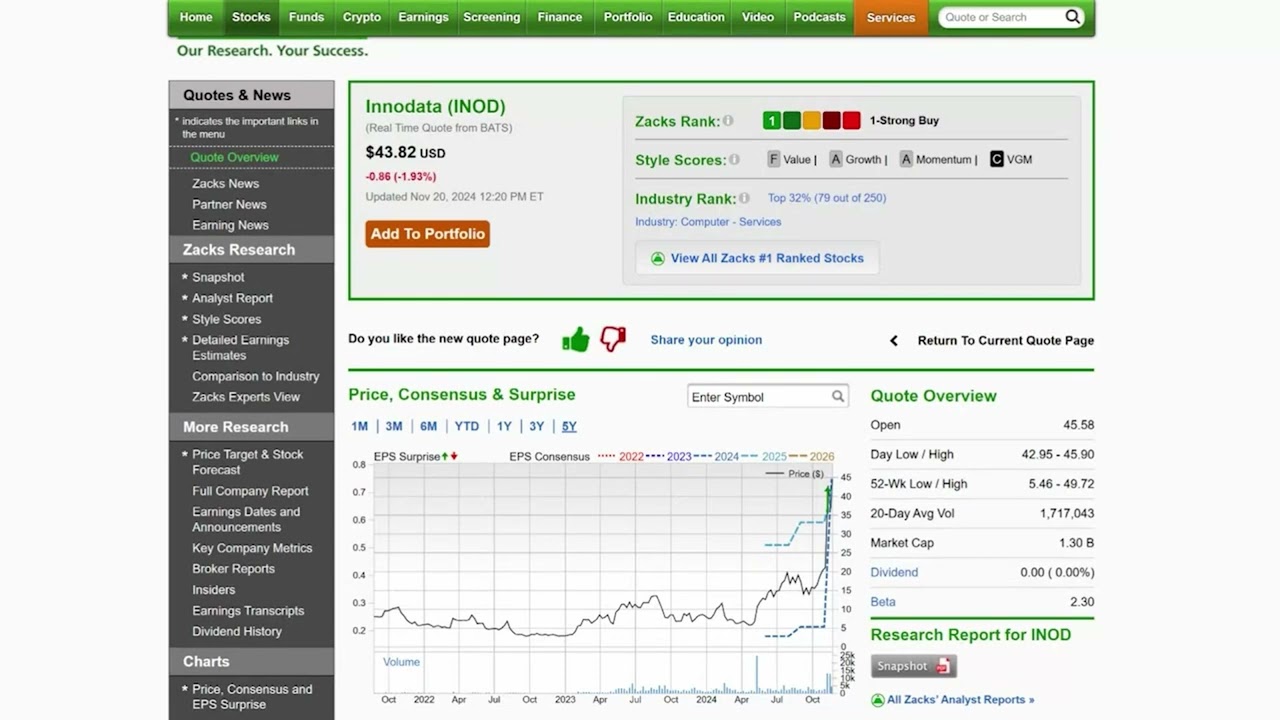Open the Industry: Computer - Services link
1280x720 pixels.
pyautogui.click(x=708, y=222)
